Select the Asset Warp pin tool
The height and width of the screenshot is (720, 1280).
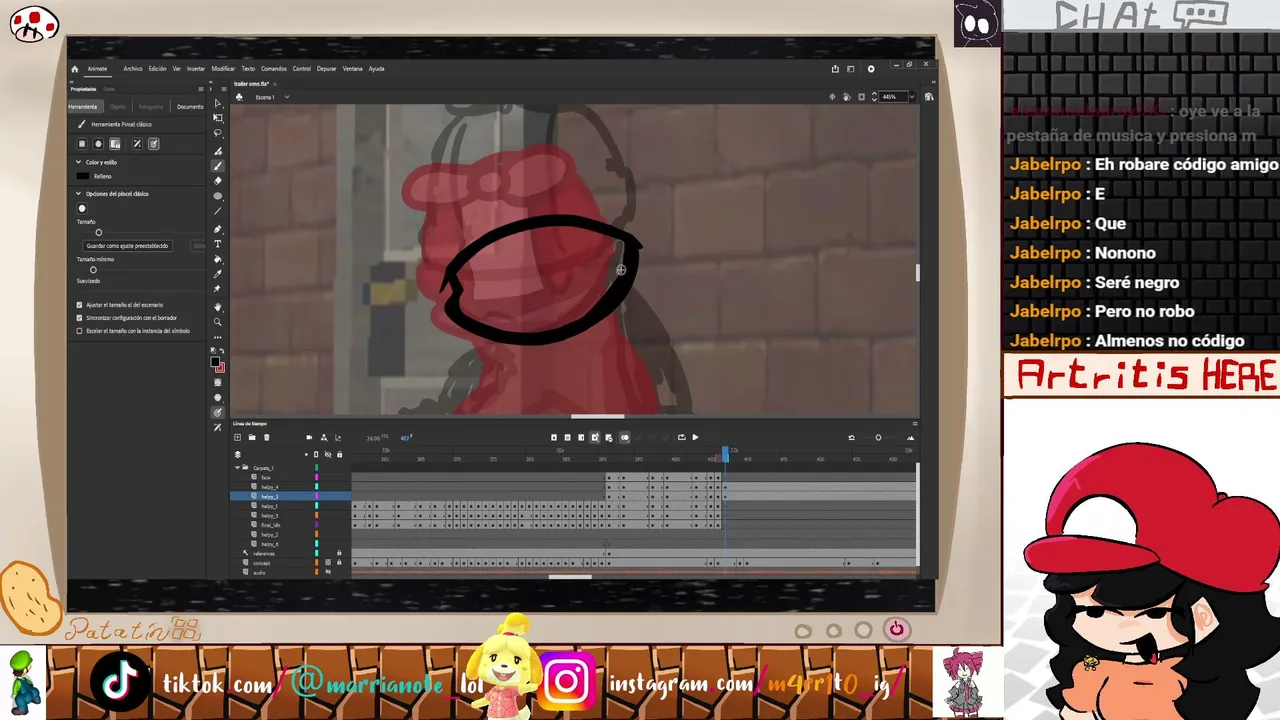pyautogui.click(x=218, y=289)
